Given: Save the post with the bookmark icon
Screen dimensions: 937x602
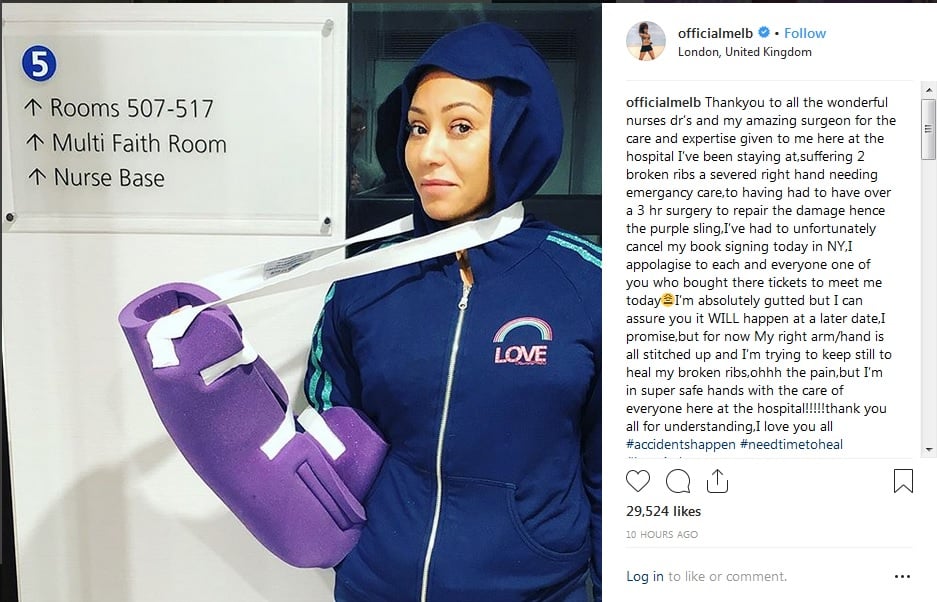Looking at the screenshot, I should click(903, 481).
